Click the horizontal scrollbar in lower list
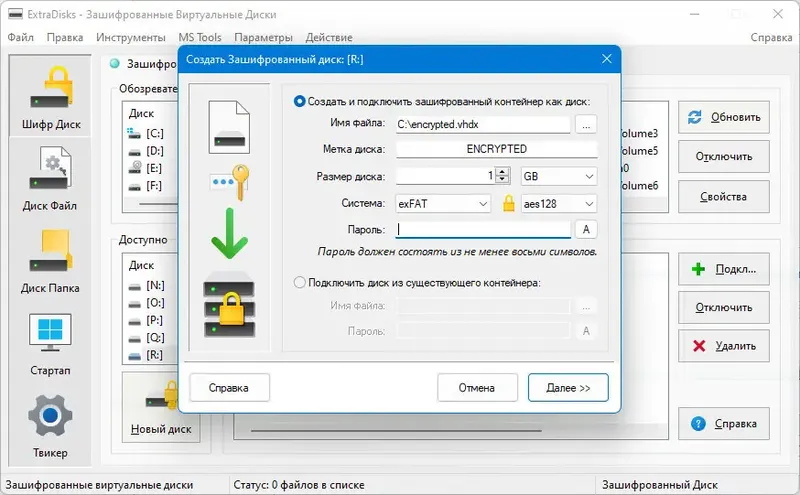This screenshot has height=495, width=800. coord(396,431)
